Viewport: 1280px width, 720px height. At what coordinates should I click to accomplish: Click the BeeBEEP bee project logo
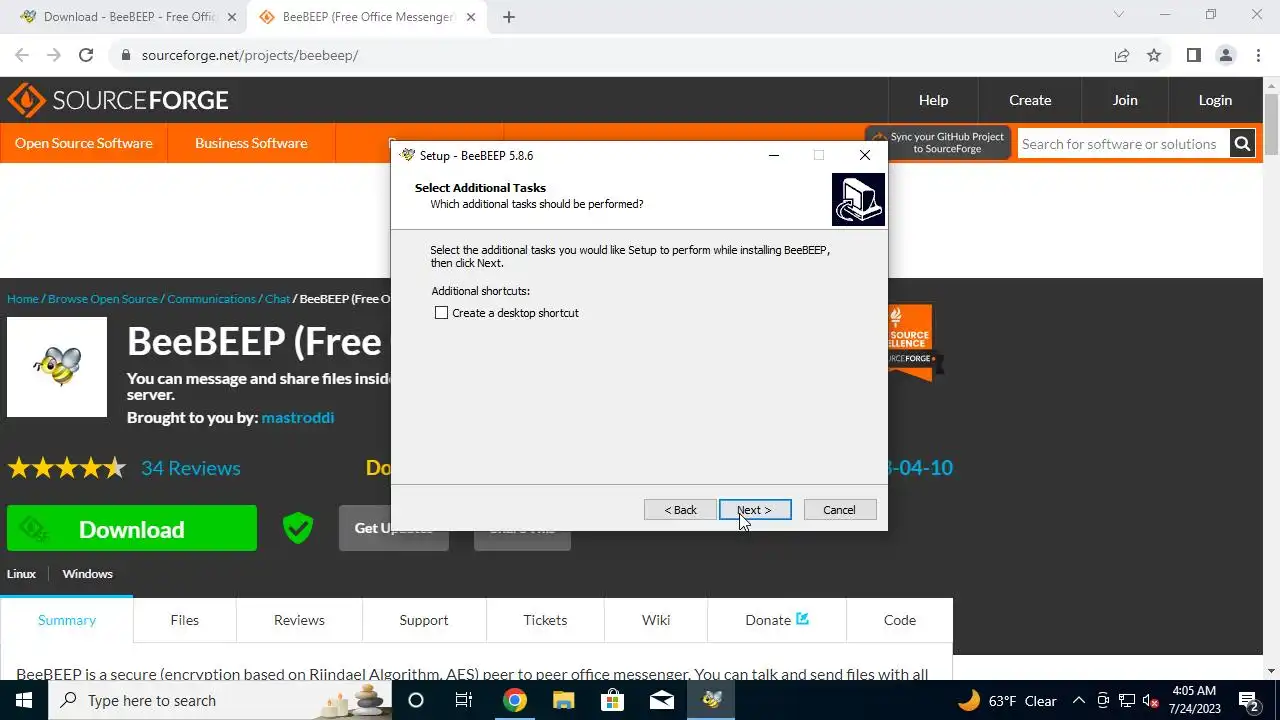click(x=57, y=367)
